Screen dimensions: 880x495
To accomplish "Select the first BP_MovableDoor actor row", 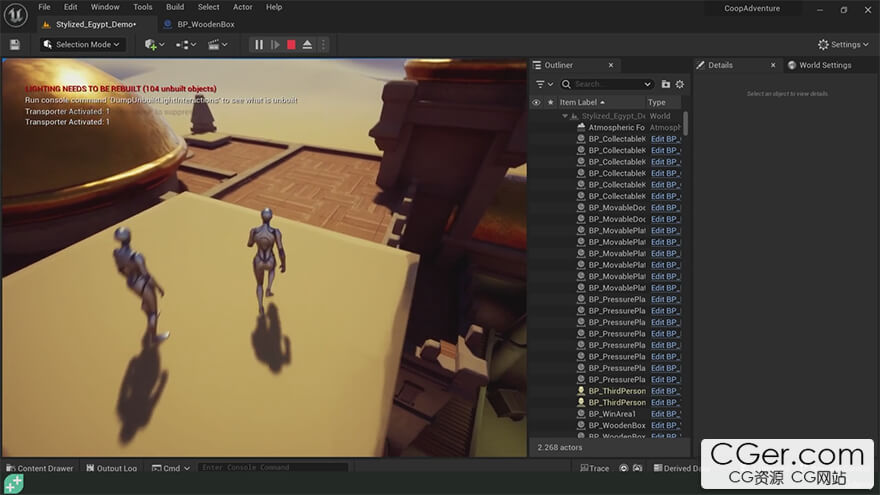I will pos(606,208).
